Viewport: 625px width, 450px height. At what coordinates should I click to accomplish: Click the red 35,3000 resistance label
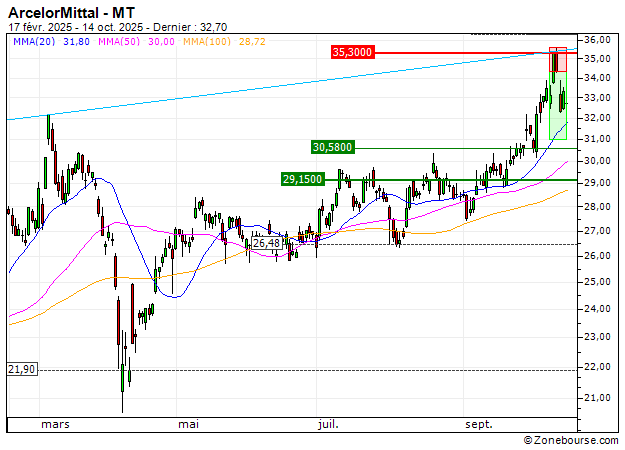352,51
